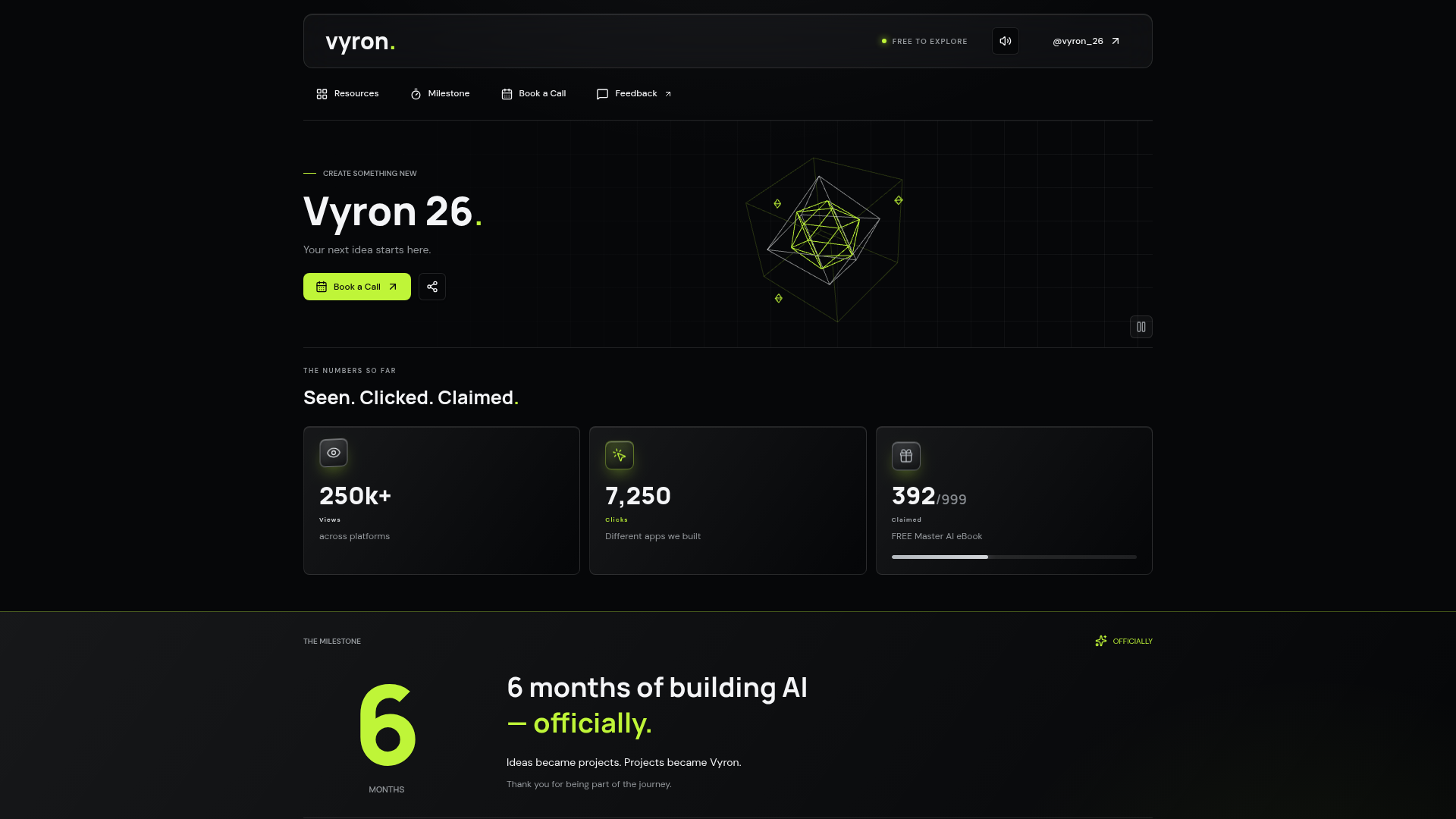The height and width of the screenshot is (819, 1456).
Task: Open the @vyron_26 profile link
Action: click(x=1086, y=41)
